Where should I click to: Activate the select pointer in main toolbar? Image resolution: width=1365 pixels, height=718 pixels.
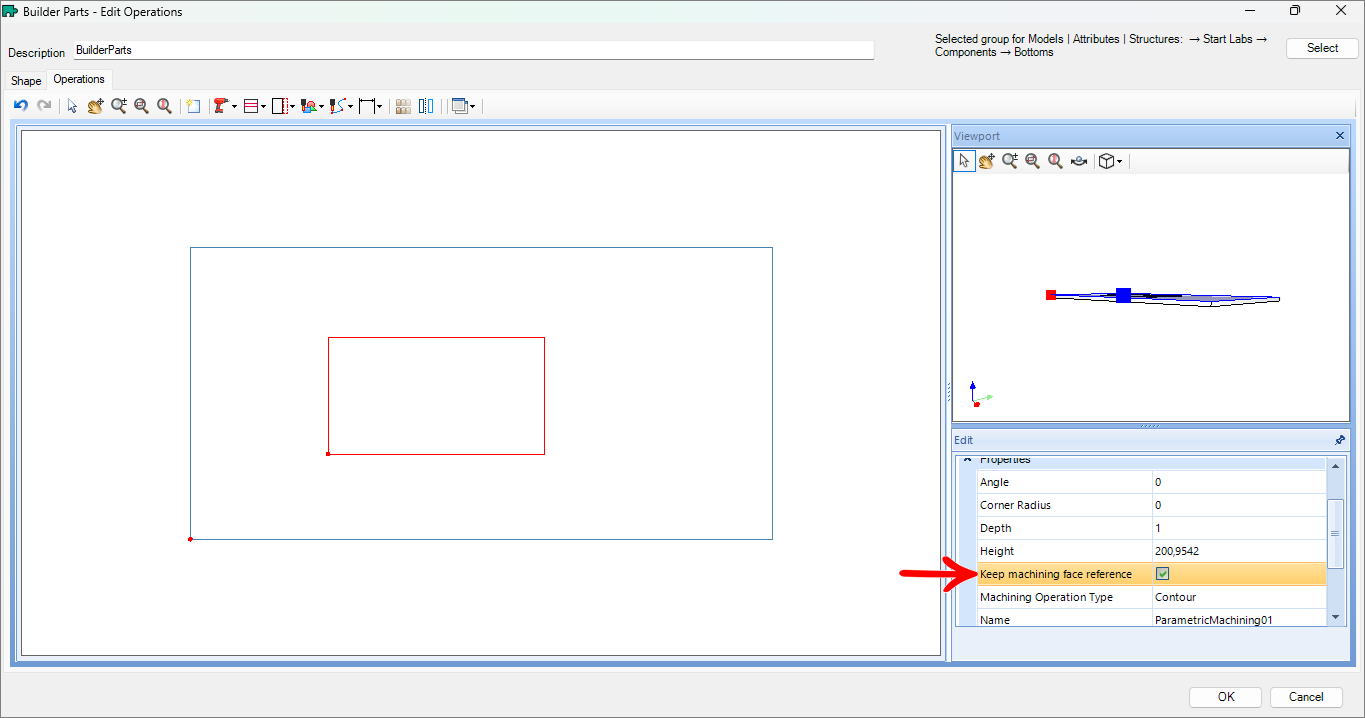(x=72, y=105)
